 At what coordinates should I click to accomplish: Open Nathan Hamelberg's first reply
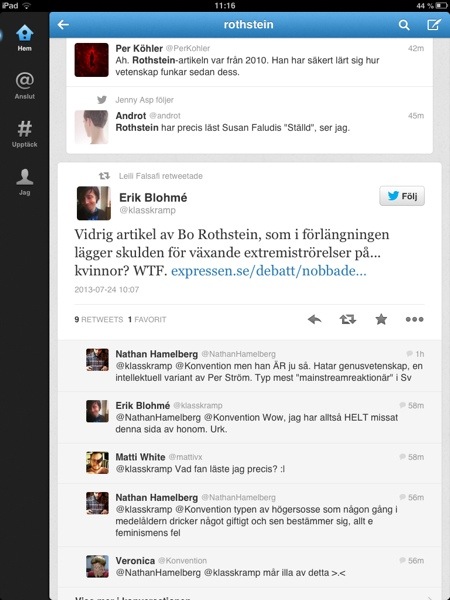tap(249, 366)
